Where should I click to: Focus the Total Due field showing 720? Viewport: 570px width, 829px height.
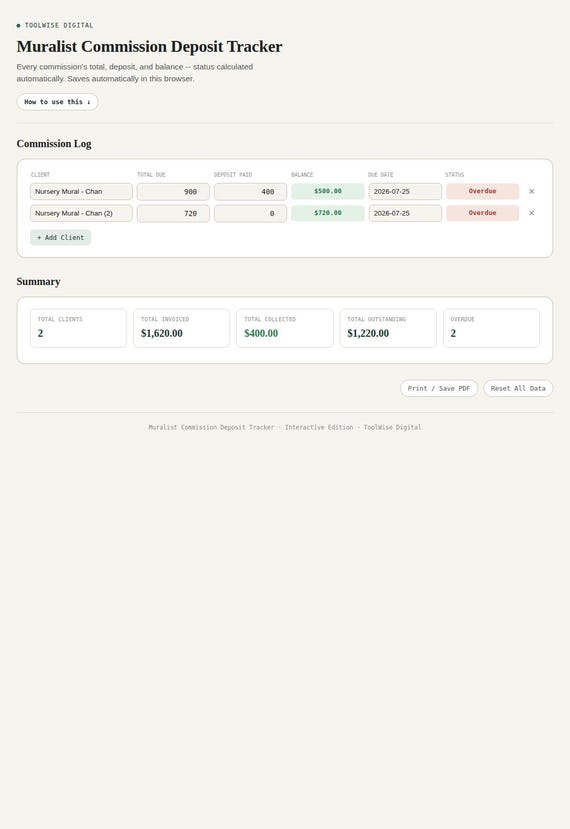(x=173, y=213)
